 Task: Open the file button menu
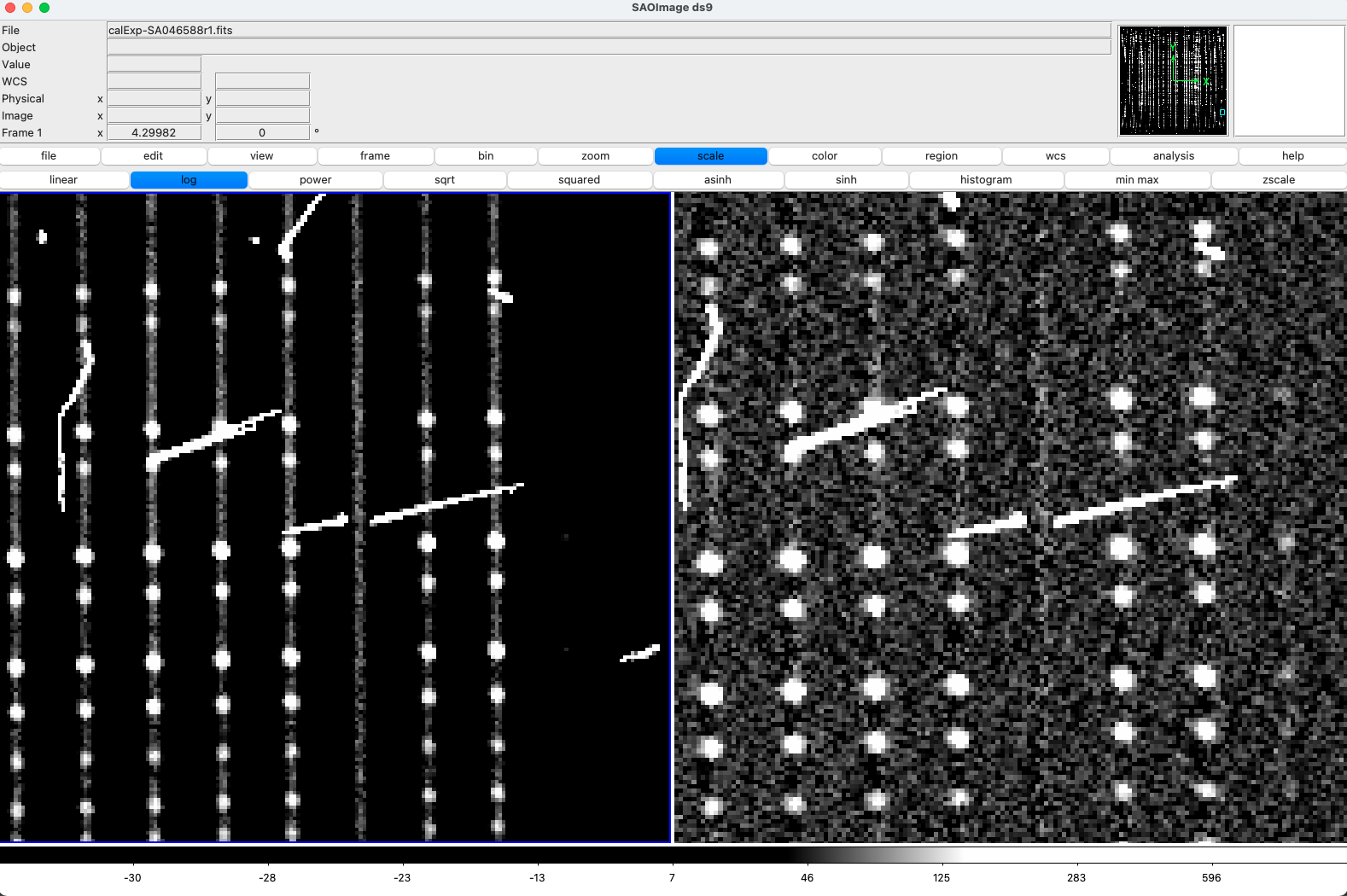tap(49, 156)
